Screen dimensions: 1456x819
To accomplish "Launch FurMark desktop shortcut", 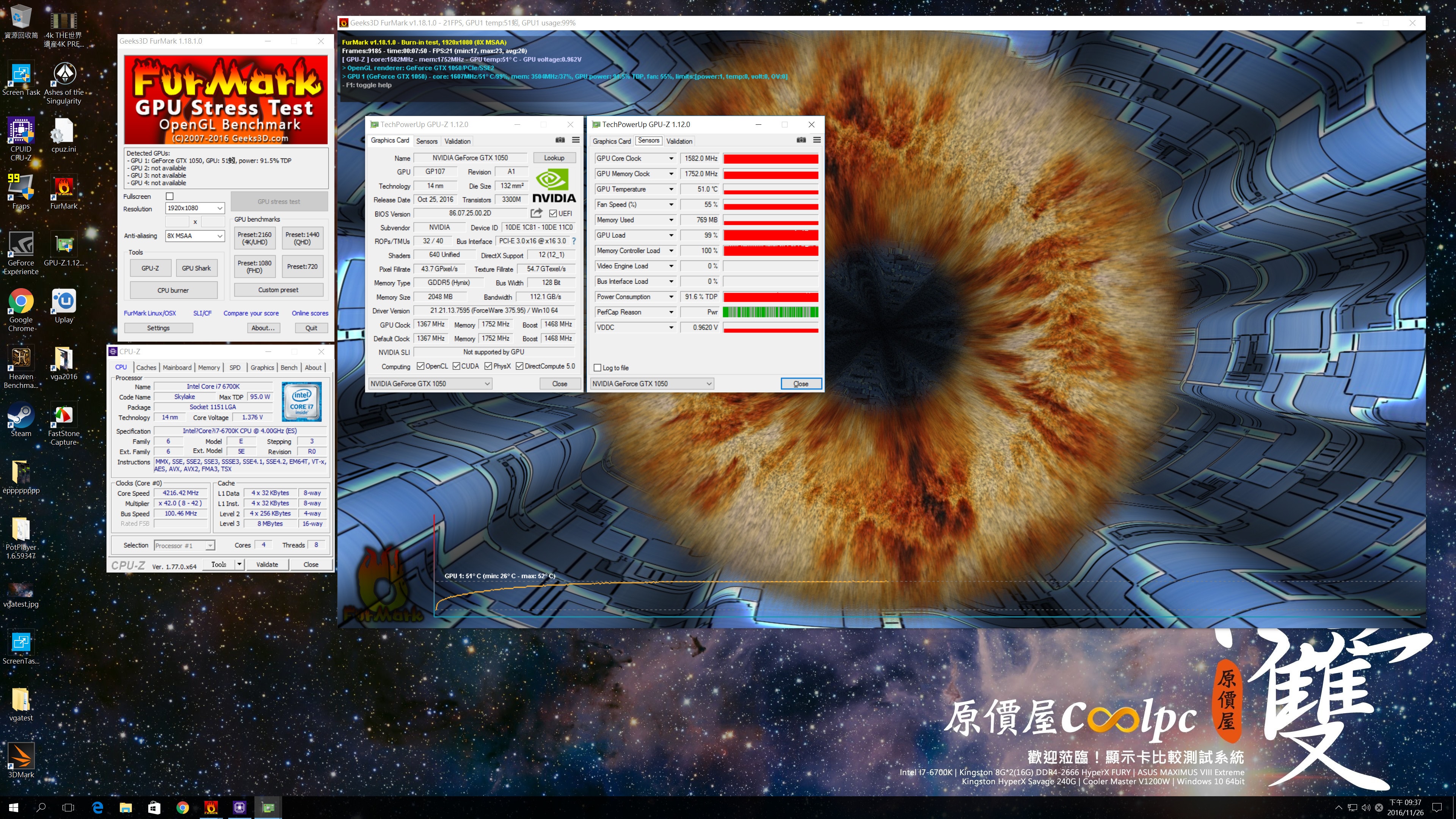I will pos(63,192).
